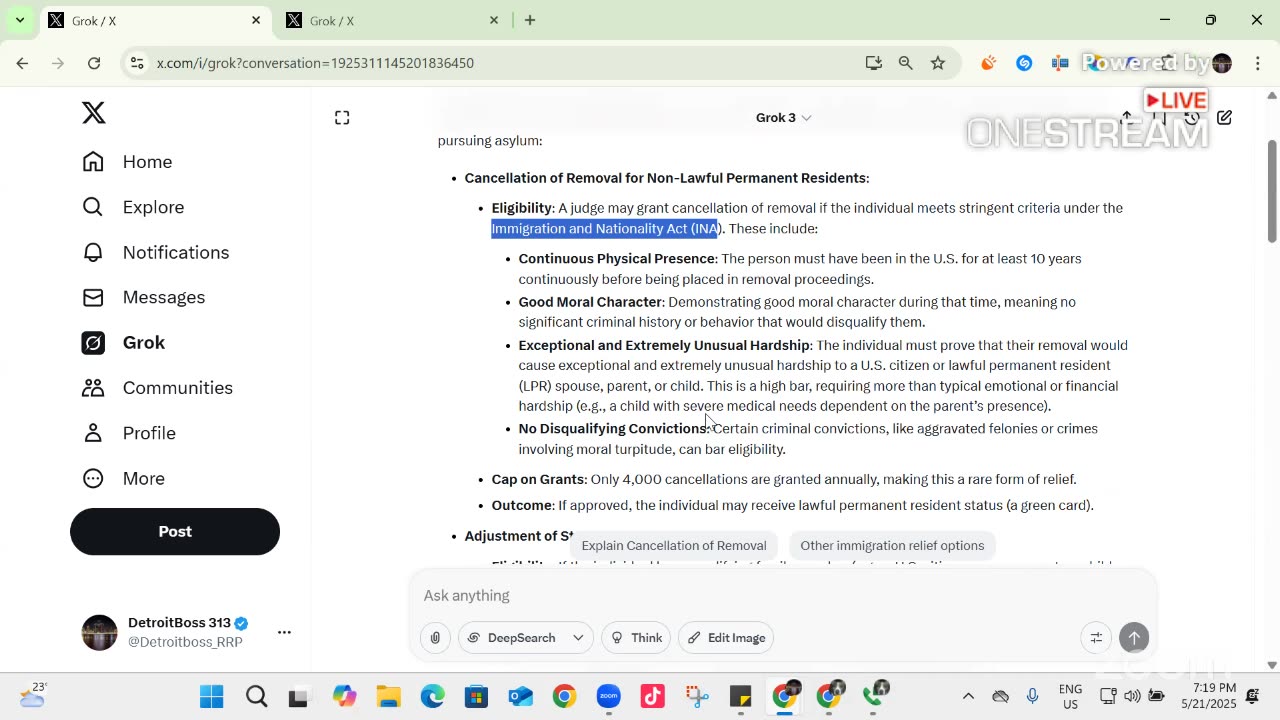Click the X logo in the sidebar
The height and width of the screenshot is (720, 1280).
pyautogui.click(x=94, y=113)
